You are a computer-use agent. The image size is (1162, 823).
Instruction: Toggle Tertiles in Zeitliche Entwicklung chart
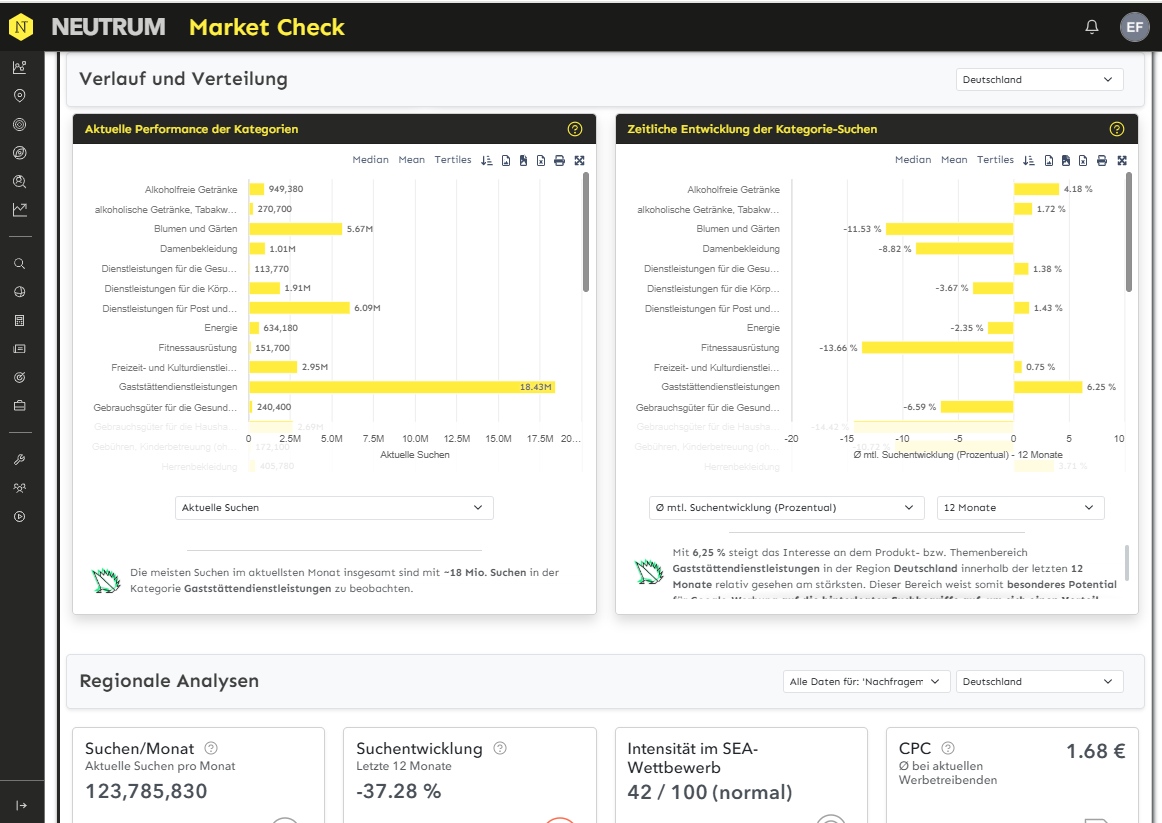click(x=995, y=159)
